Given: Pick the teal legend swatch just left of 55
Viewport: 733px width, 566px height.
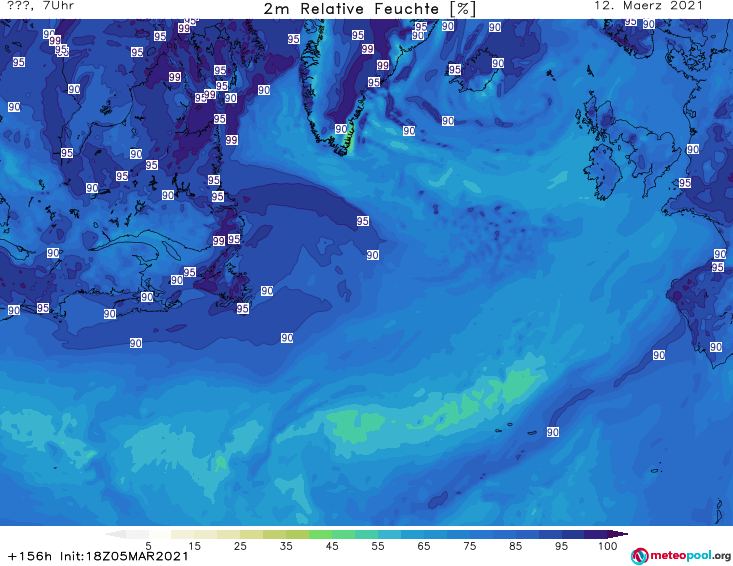Looking at the screenshot, I should coord(366,534).
